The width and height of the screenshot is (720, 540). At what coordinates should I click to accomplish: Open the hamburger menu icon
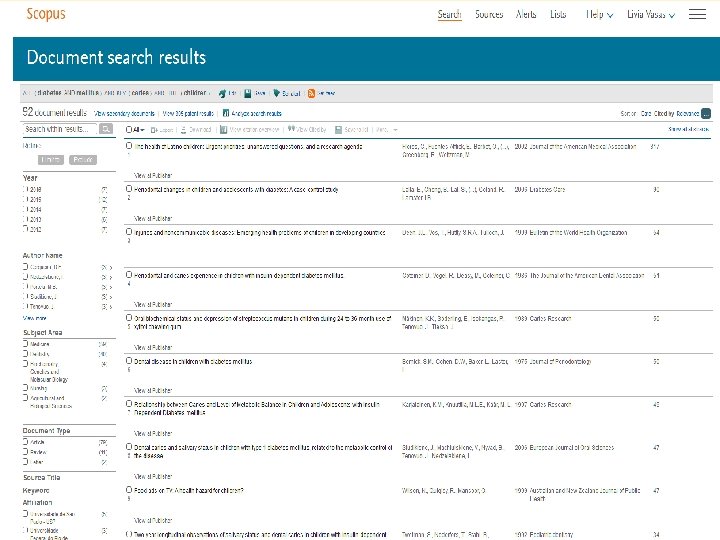pos(697,14)
